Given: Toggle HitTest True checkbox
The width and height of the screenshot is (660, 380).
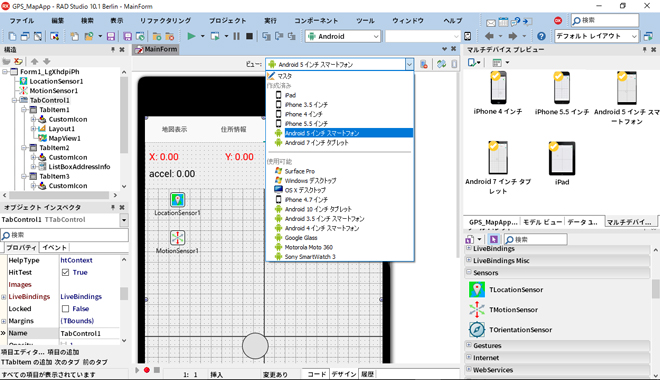Looking at the screenshot, I should pyautogui.click(x=65, y=272).
